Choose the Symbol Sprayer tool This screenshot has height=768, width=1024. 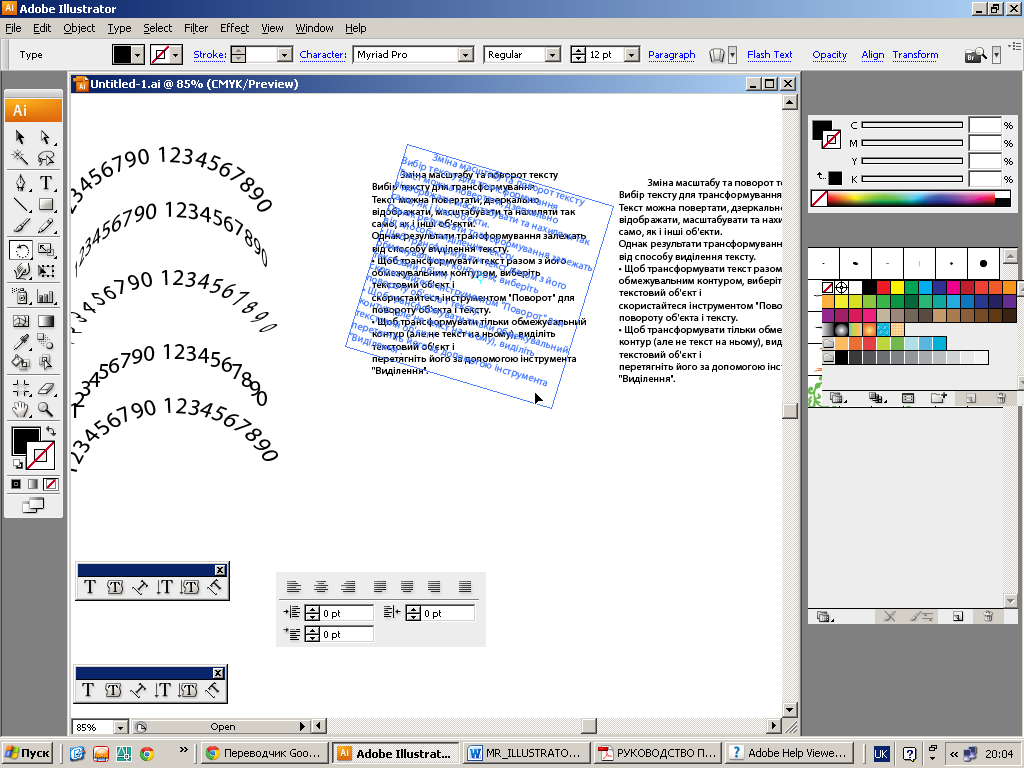tap(20, 296)
